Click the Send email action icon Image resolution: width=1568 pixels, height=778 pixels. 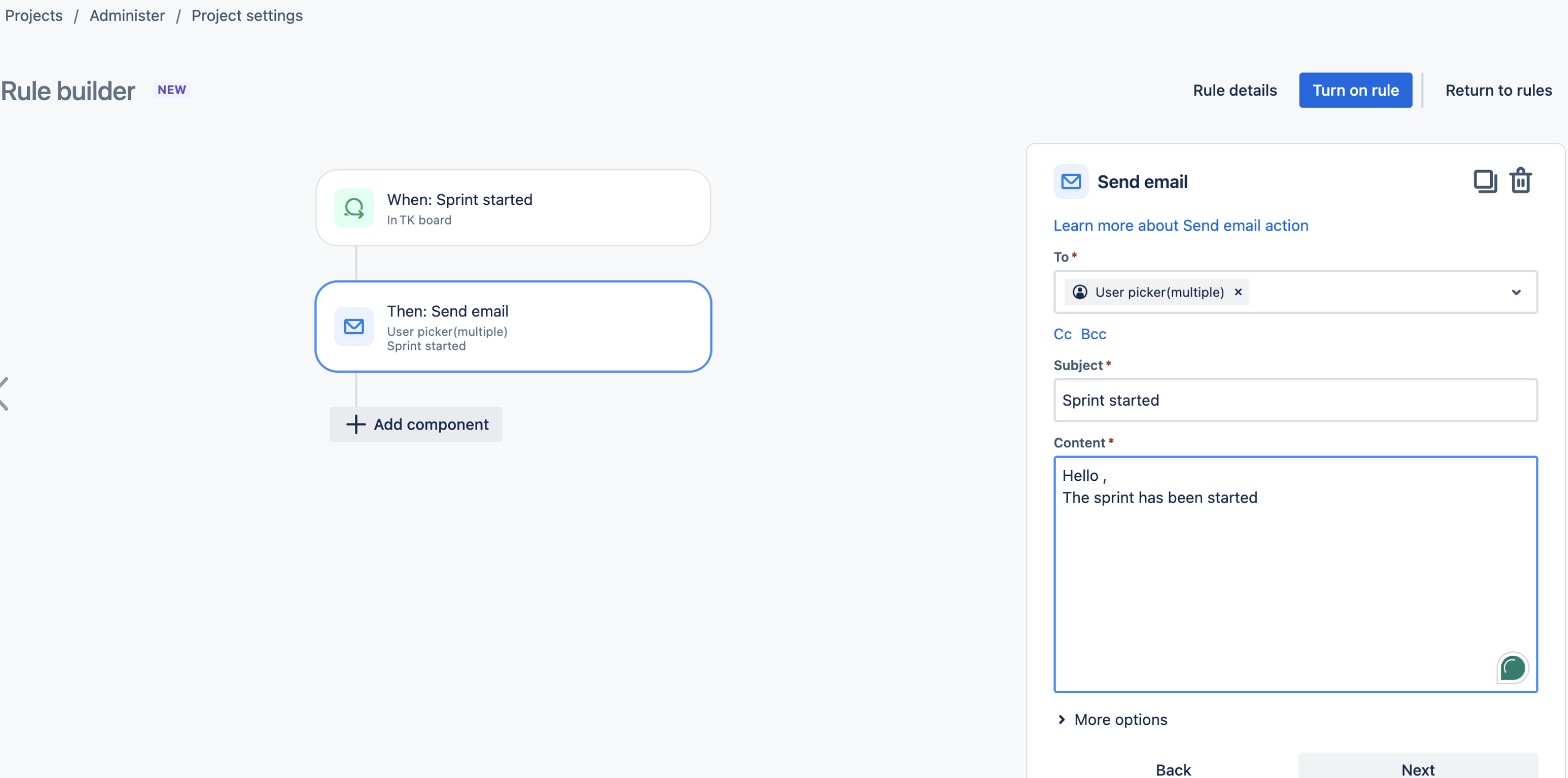[x=1071, y=181]
